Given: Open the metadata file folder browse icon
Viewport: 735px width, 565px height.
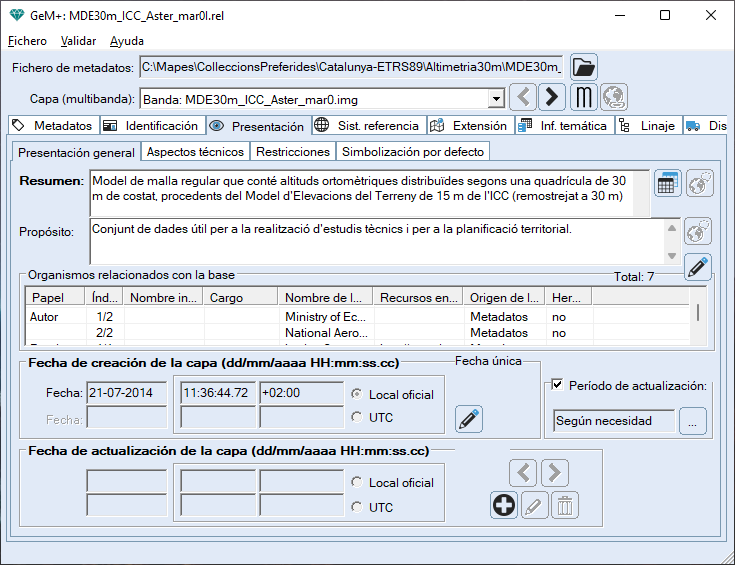Looking at the screenshot, I should tap(584, 67).
